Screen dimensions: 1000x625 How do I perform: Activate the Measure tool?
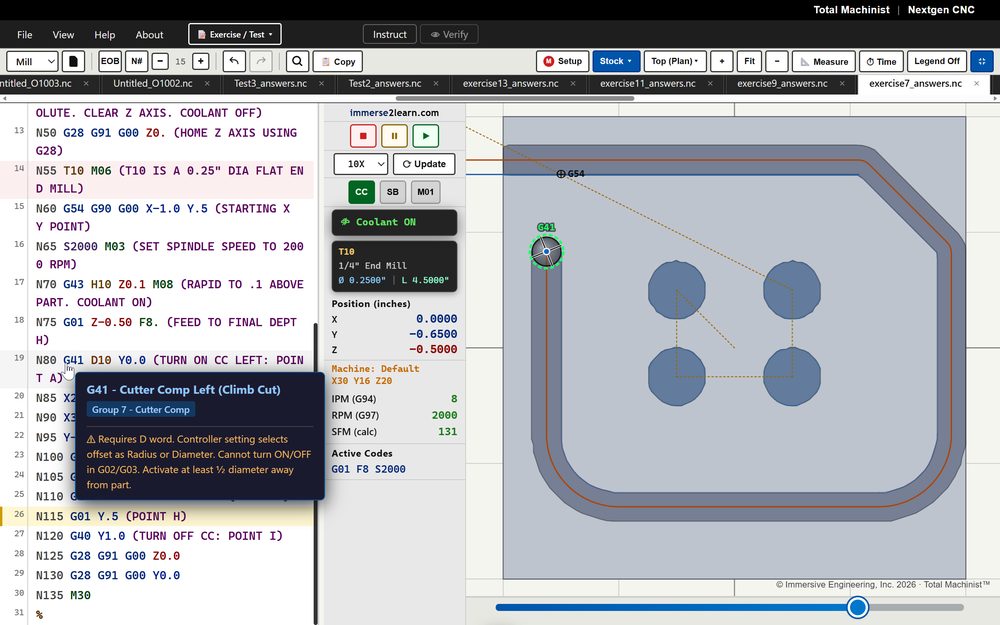pos(823,61)
